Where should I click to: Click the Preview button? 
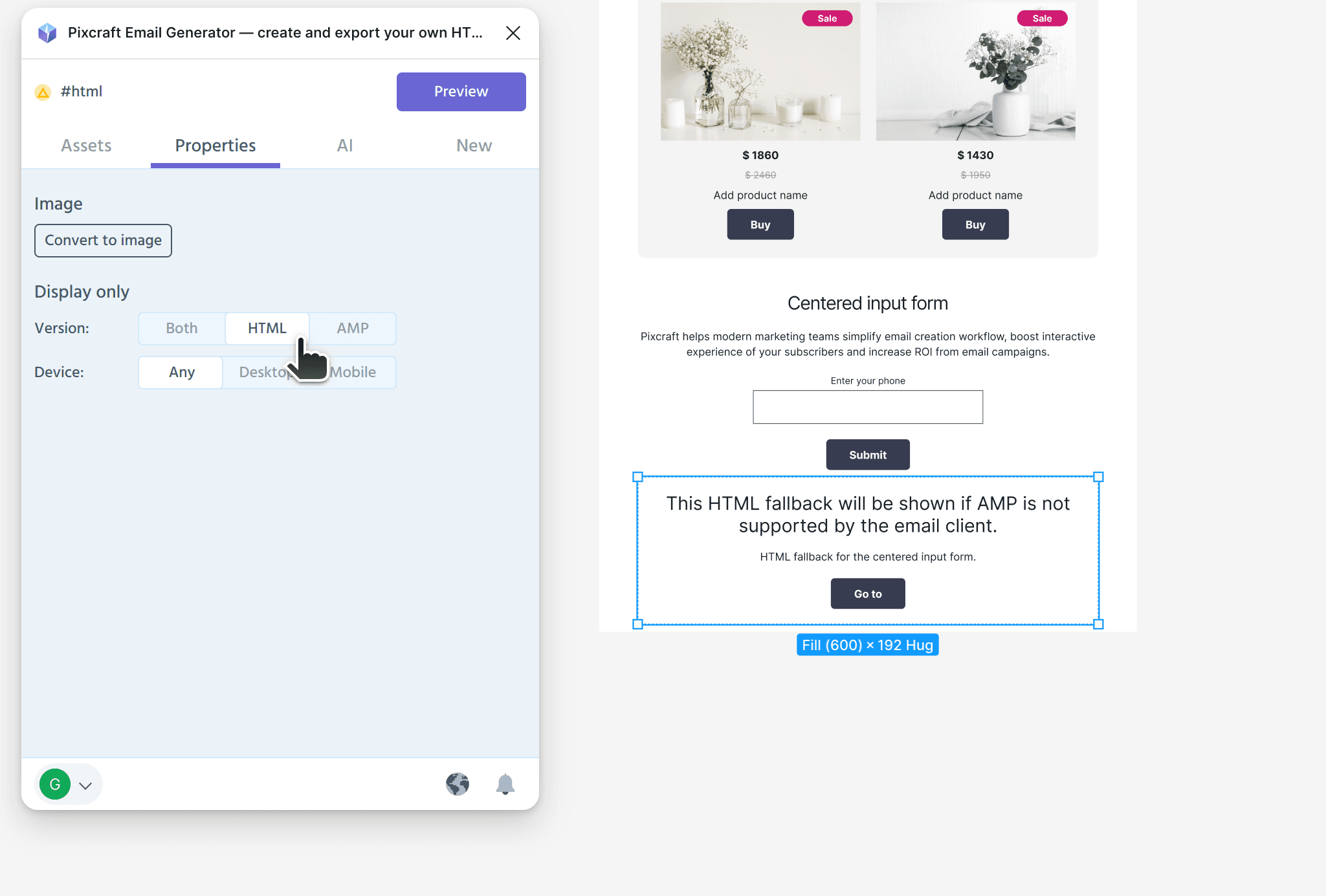pyautogui.click(x=461, y=92)
